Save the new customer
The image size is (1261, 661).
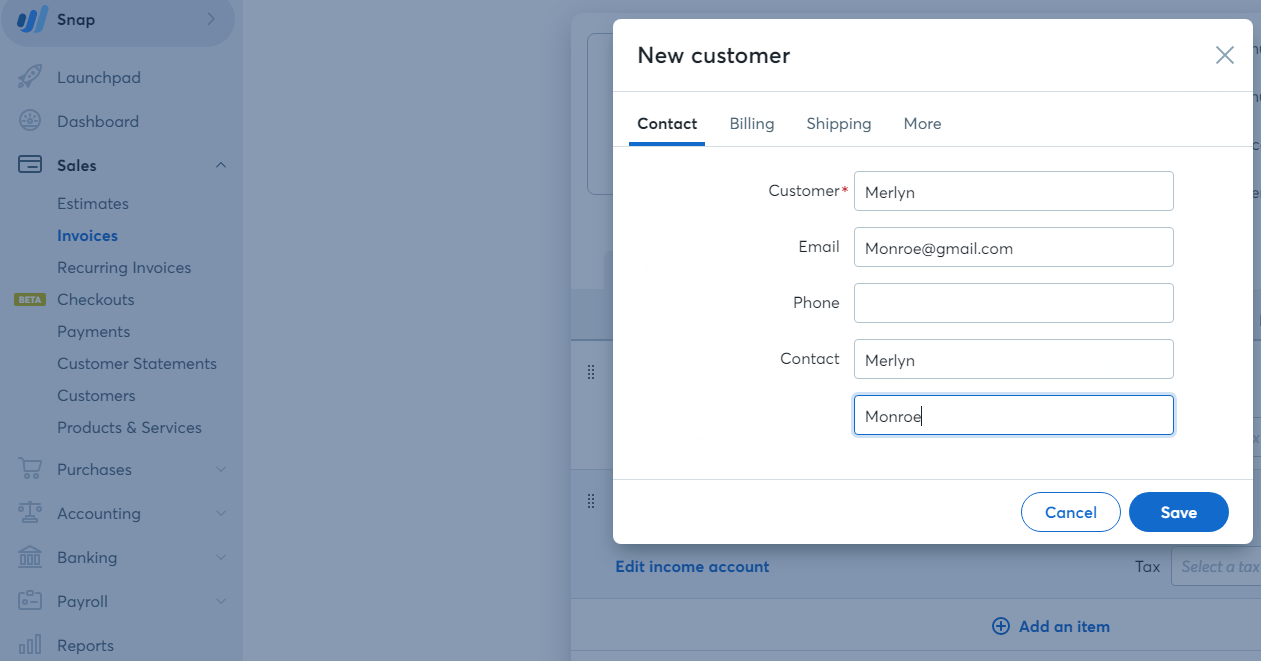[1178, 511]
